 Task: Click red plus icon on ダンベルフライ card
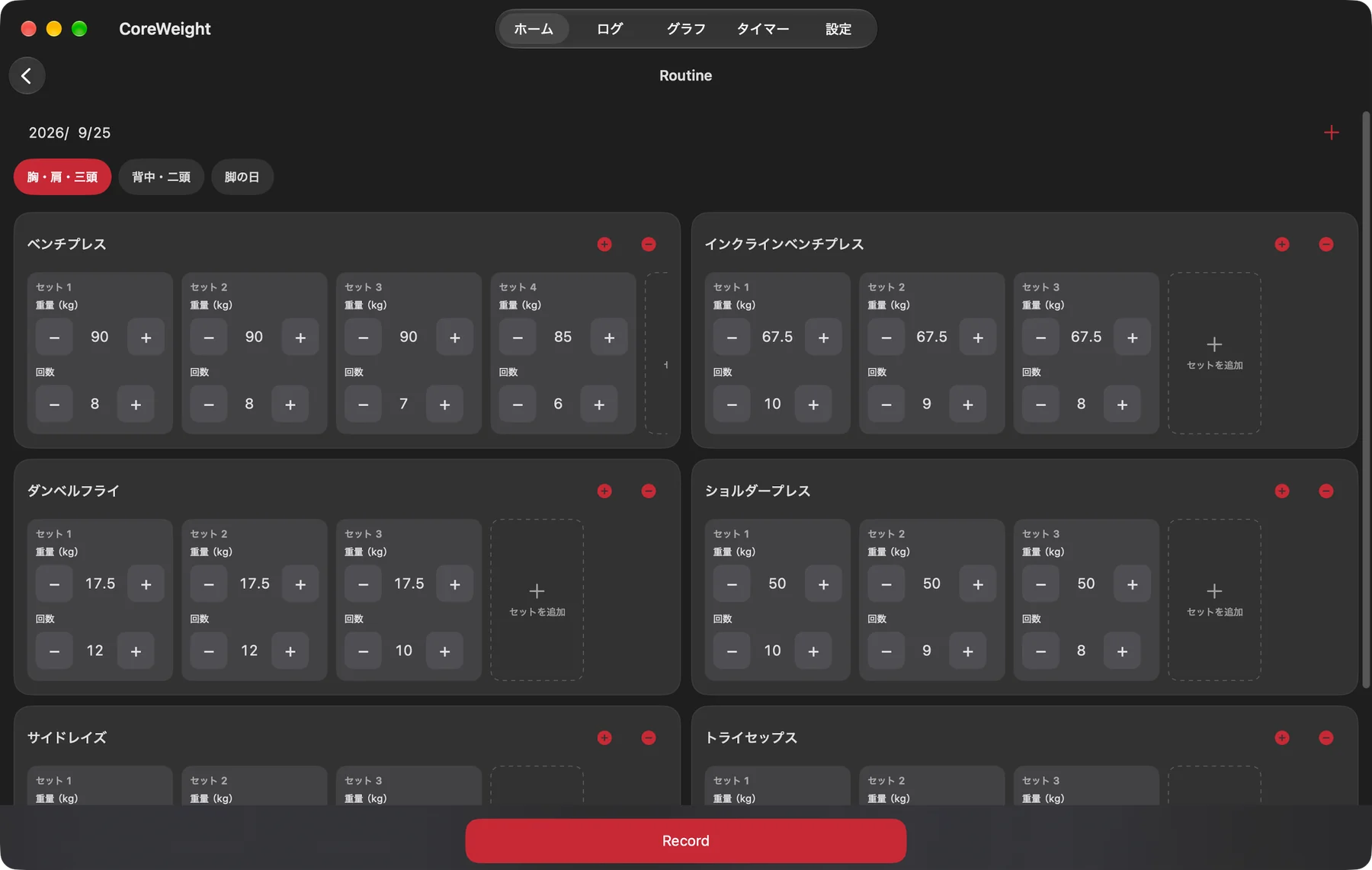(x=604, y=491)
